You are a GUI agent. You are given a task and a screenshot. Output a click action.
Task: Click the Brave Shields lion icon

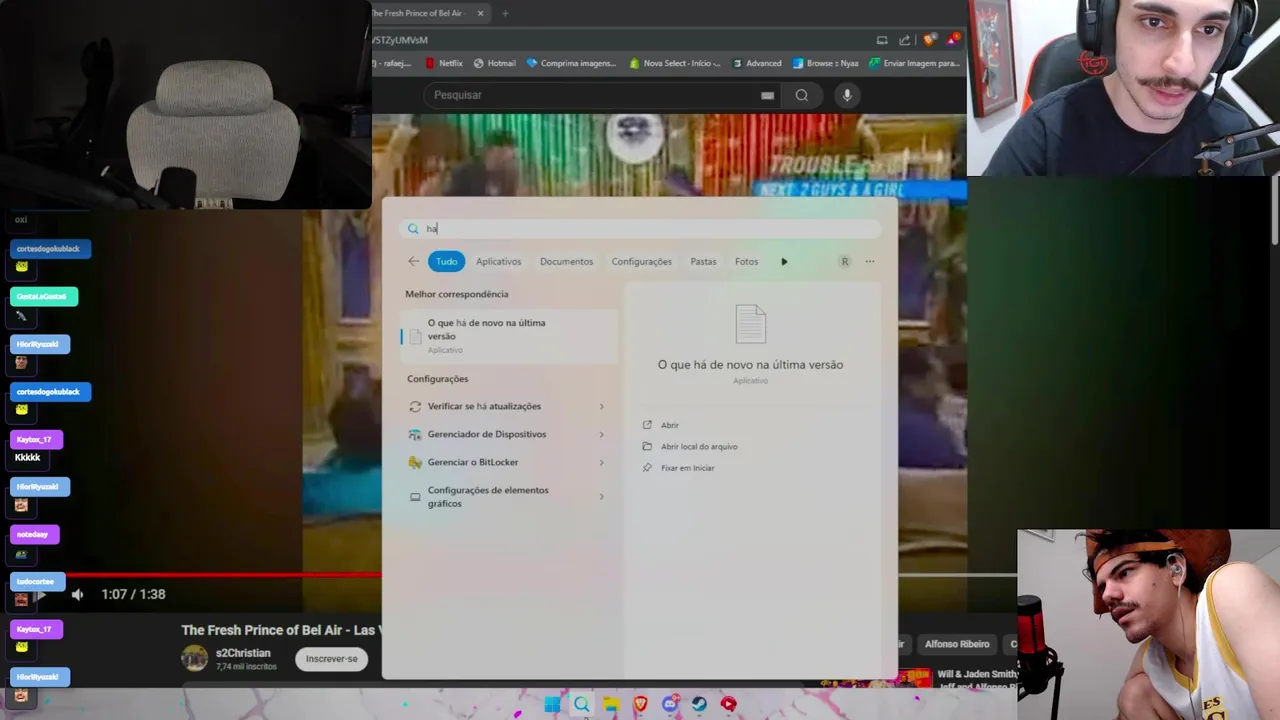pyautogui.click(x=930, y=40)
